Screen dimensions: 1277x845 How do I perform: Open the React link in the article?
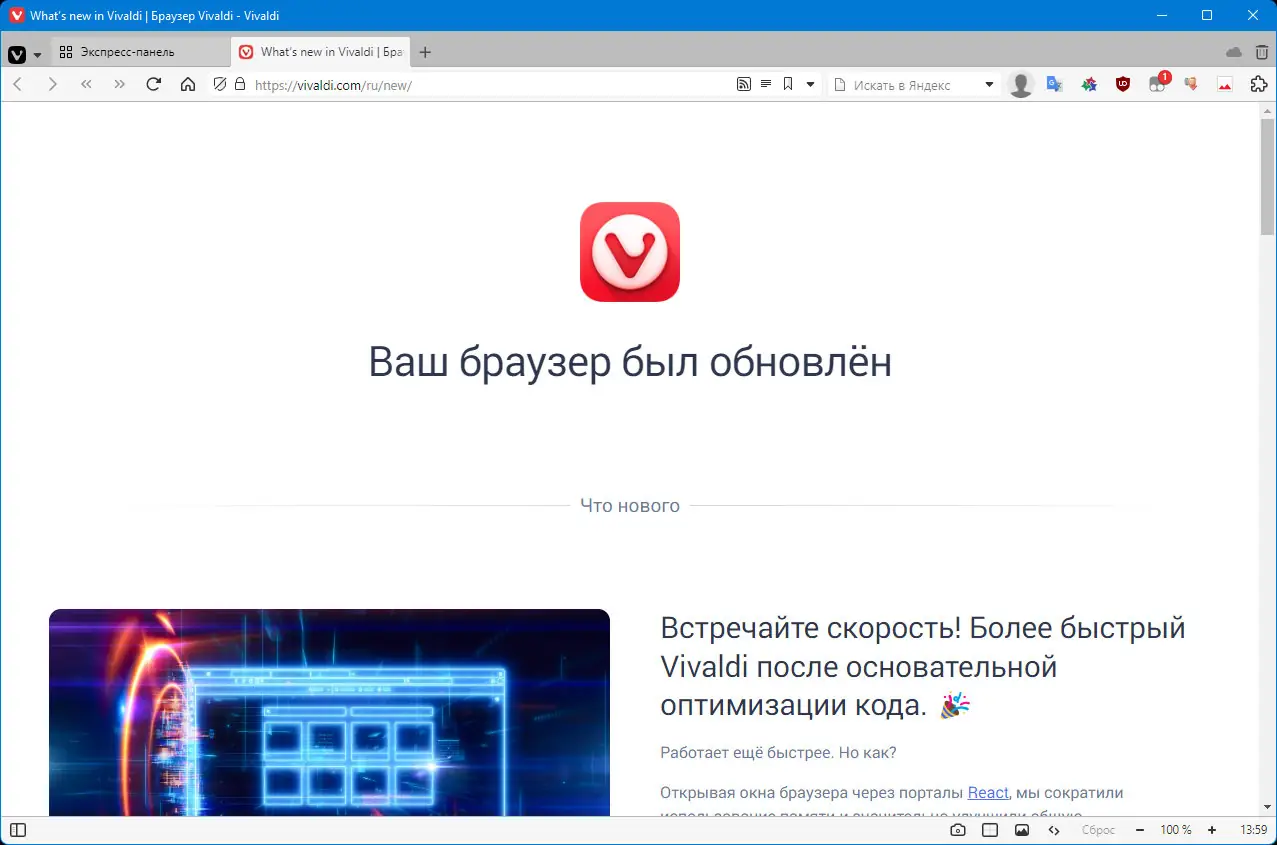click(x=987, y=792)
